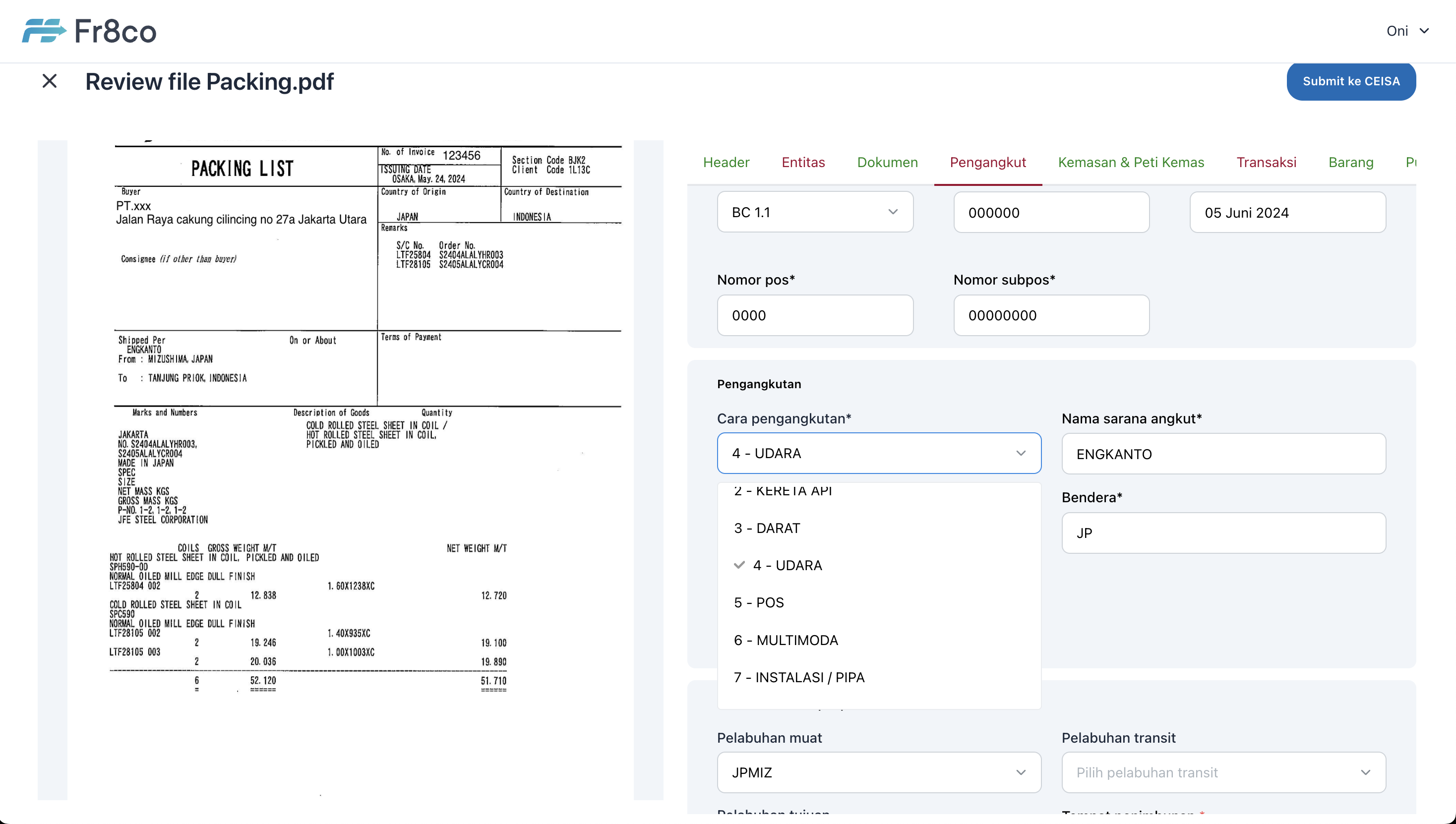Click the Fr8co logo

pyautogui.click(x=89, y=31)
